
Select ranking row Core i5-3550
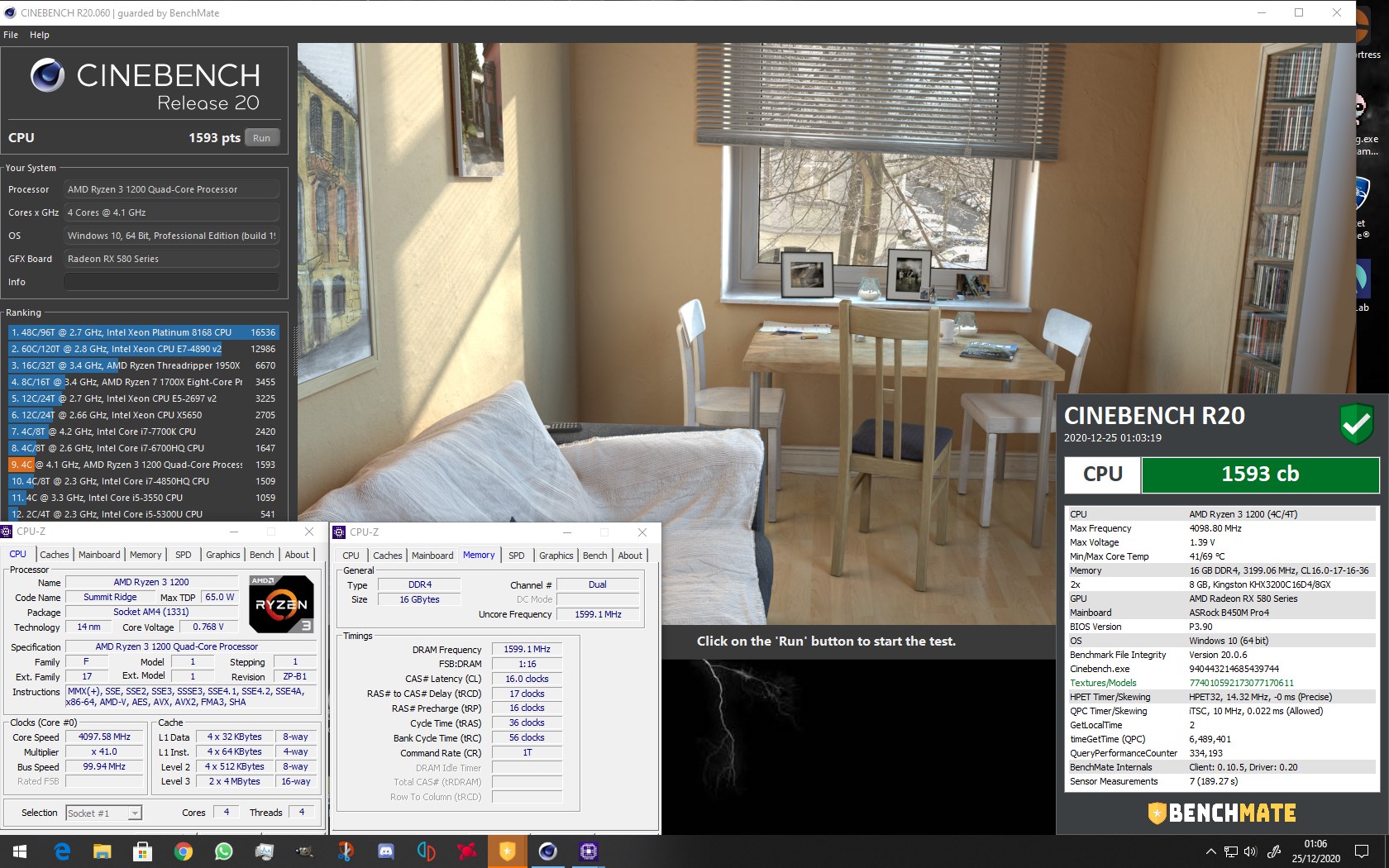click(x=144, y=498)
